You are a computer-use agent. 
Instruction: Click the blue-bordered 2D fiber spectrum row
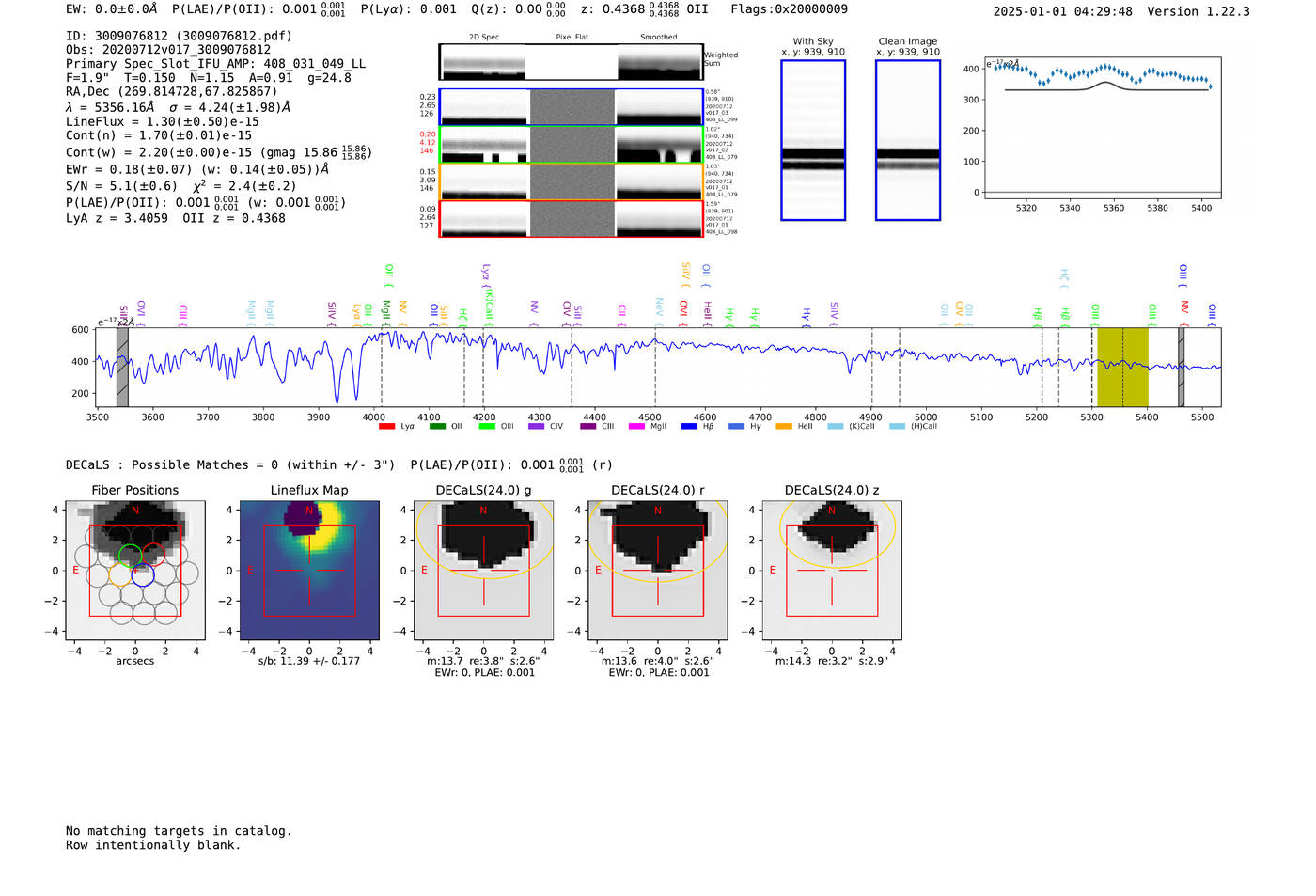(x=572, y=107)
